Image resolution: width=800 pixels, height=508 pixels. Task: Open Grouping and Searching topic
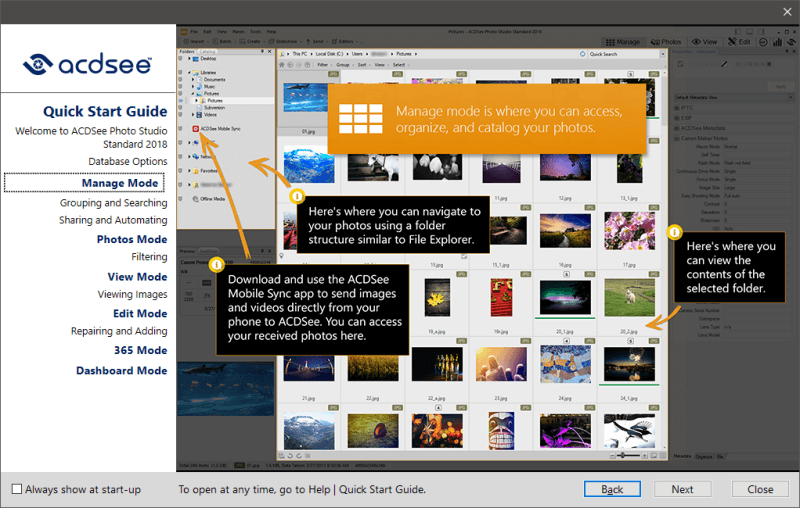tap(113, 202)
